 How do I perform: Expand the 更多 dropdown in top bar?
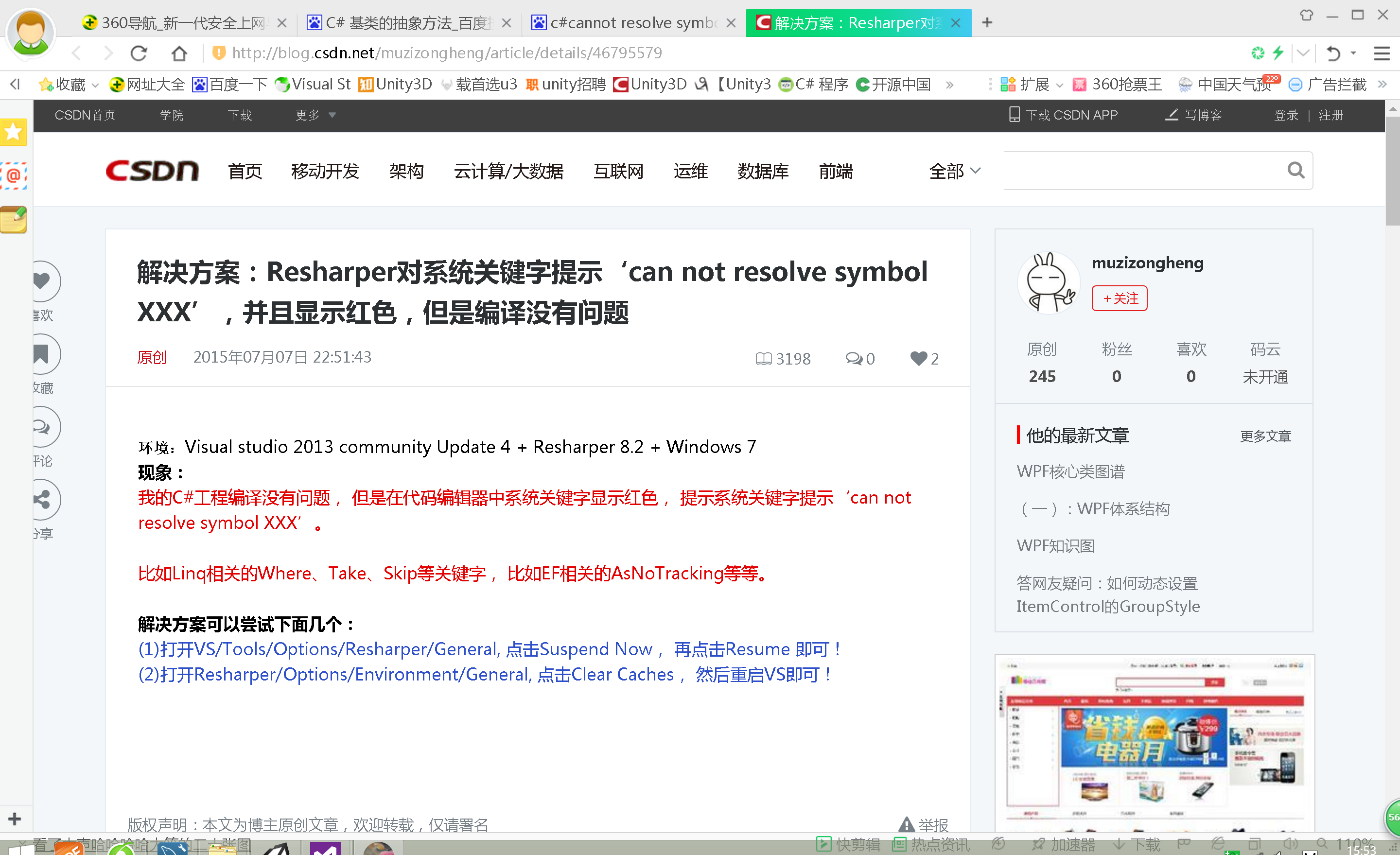315,115
